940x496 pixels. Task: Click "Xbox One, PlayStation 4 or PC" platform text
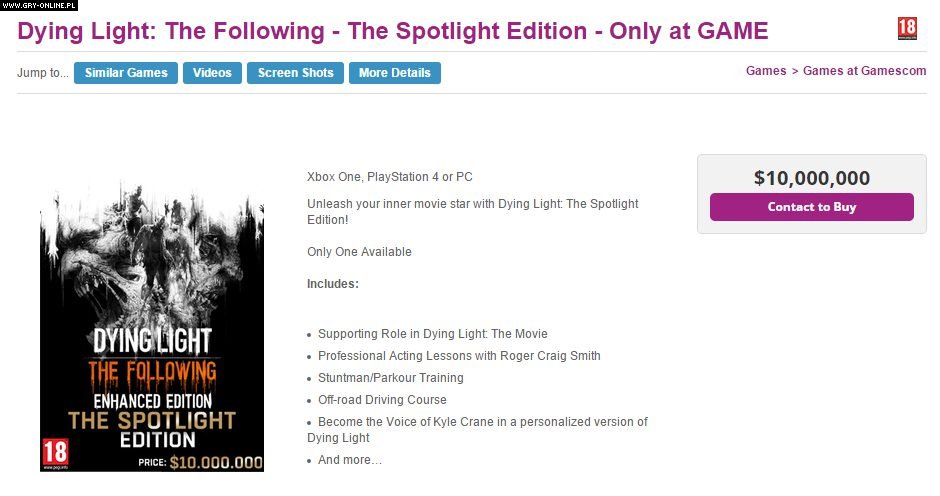[390, 177]
